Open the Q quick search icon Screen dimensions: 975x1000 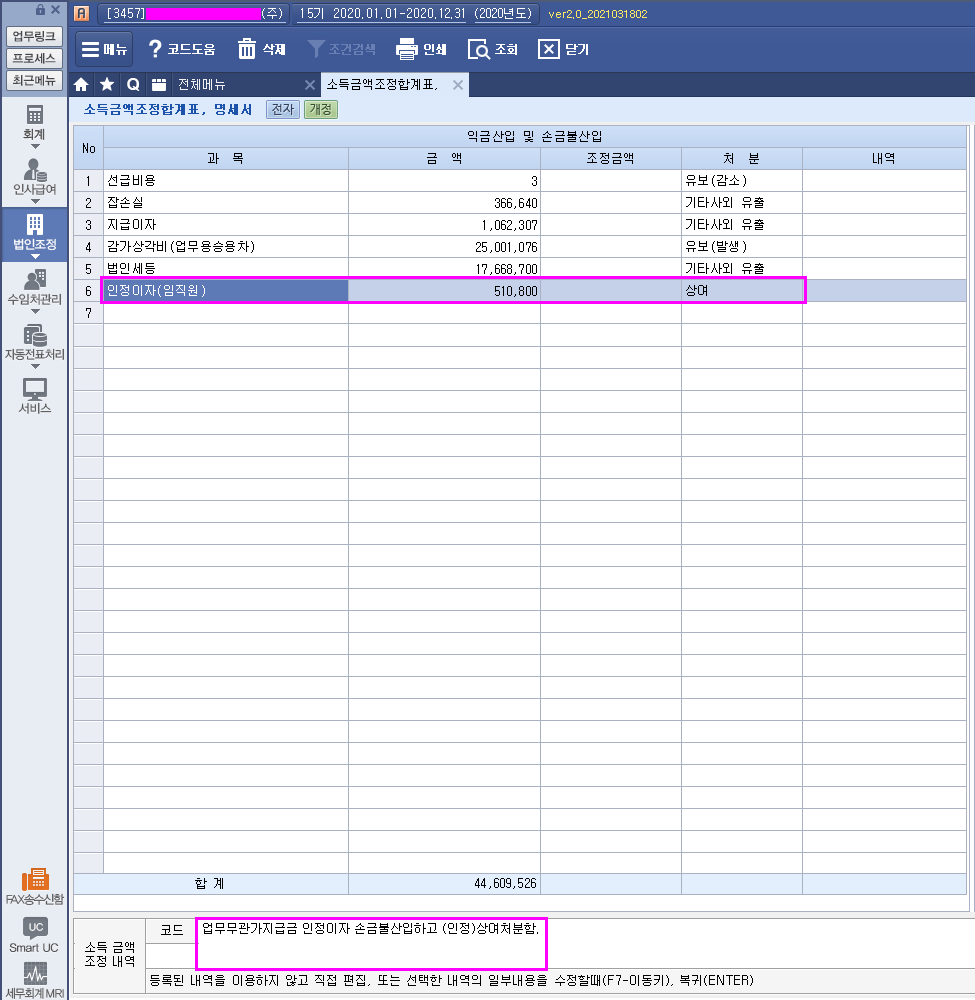click(x=133, y=84)
